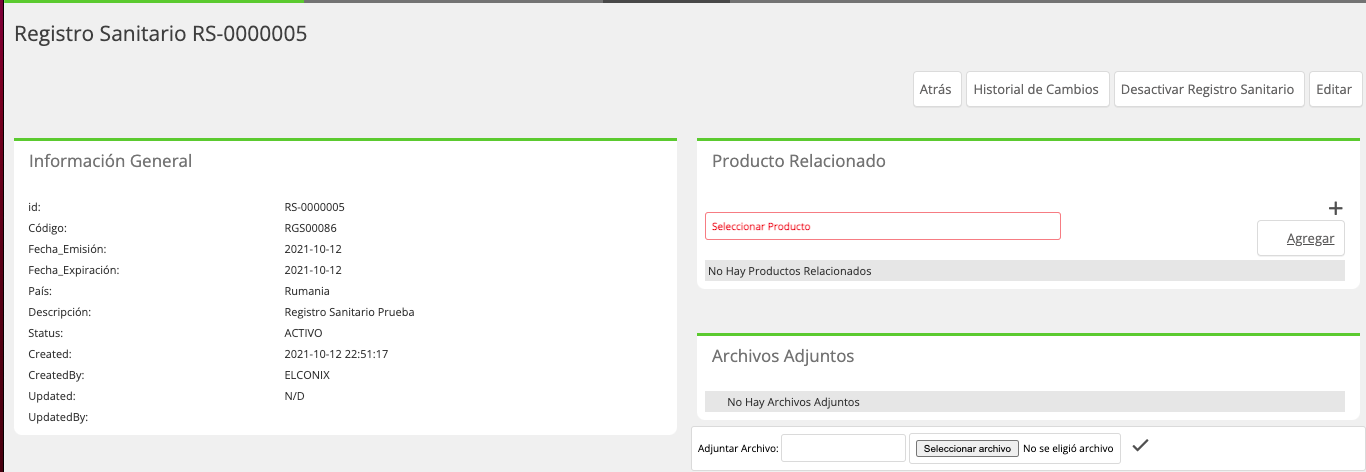Click the Adjuntar Archivo label
The height and width of the screenshot is (472, 1366).
click(738, 449)
